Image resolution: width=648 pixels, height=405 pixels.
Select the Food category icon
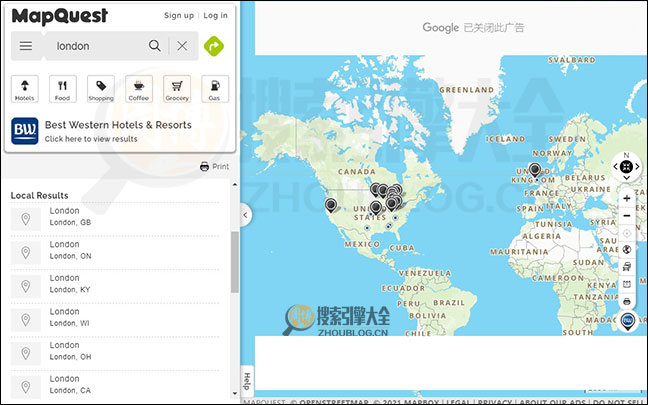tap(62, 89)
